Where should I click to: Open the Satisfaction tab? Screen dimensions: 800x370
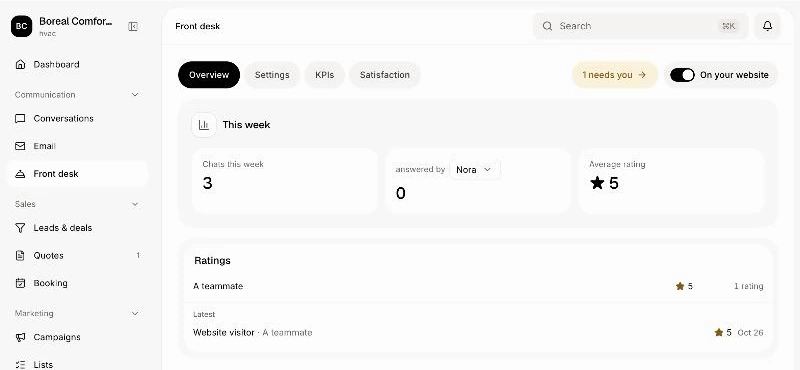pos(385,75)
